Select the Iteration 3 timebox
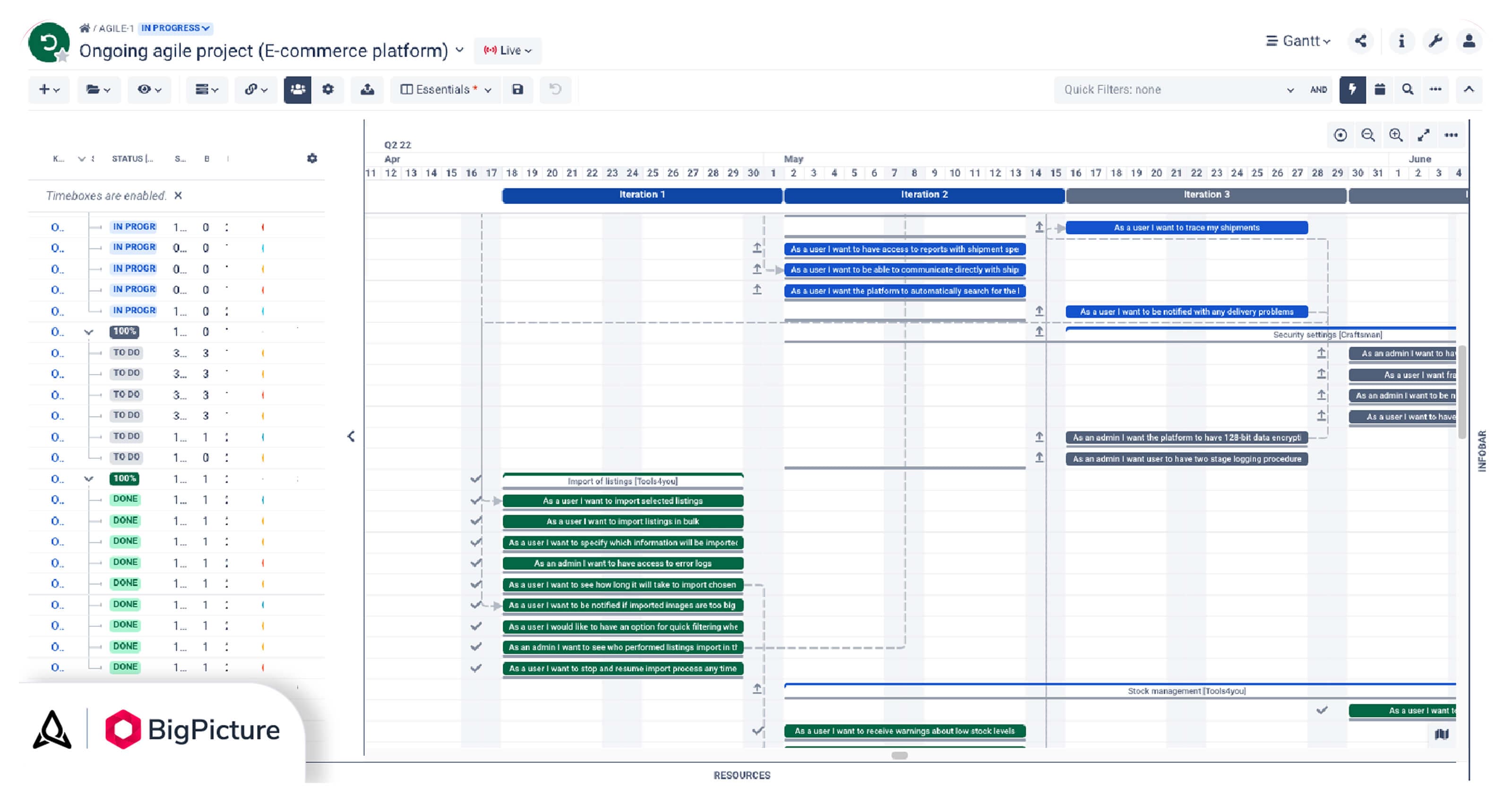The image size is (1512, 802). coord(1206,195)
